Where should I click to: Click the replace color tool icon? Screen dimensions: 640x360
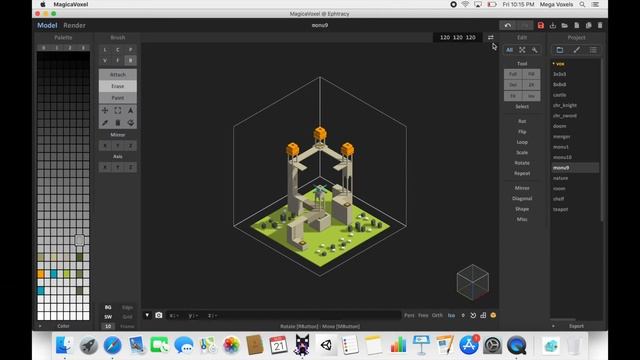(x=131, y=122)
